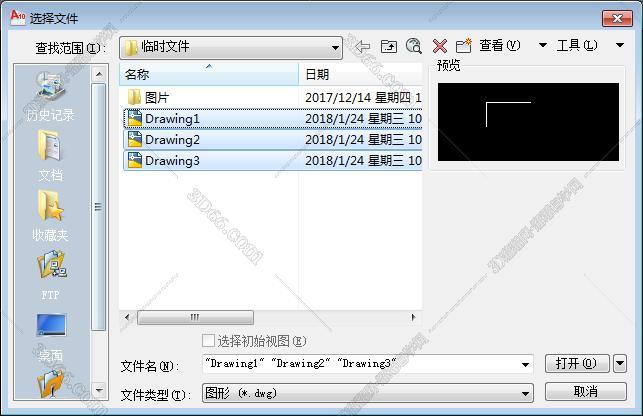The height and width of the screenshot is (416, 643).
Task: Select the Drawing2 file name
Action: (x=172, y=140)
